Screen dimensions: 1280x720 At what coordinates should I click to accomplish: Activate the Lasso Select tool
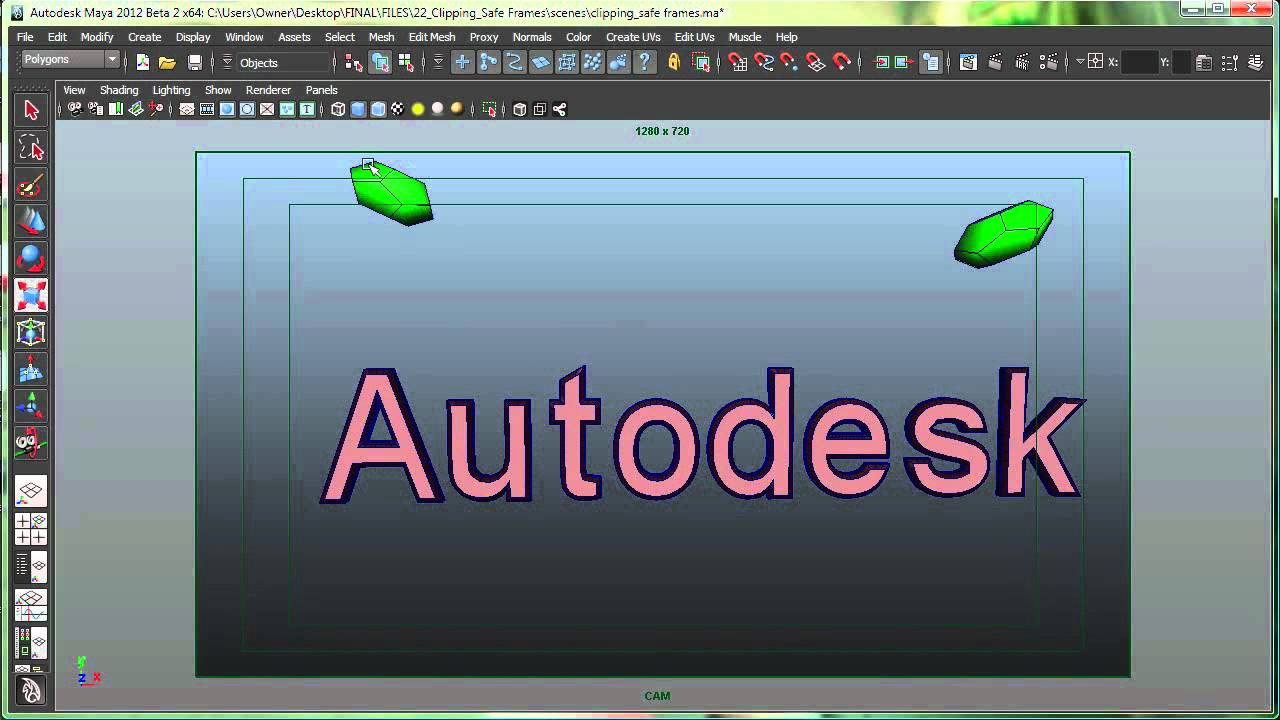(x=31, y=148)
